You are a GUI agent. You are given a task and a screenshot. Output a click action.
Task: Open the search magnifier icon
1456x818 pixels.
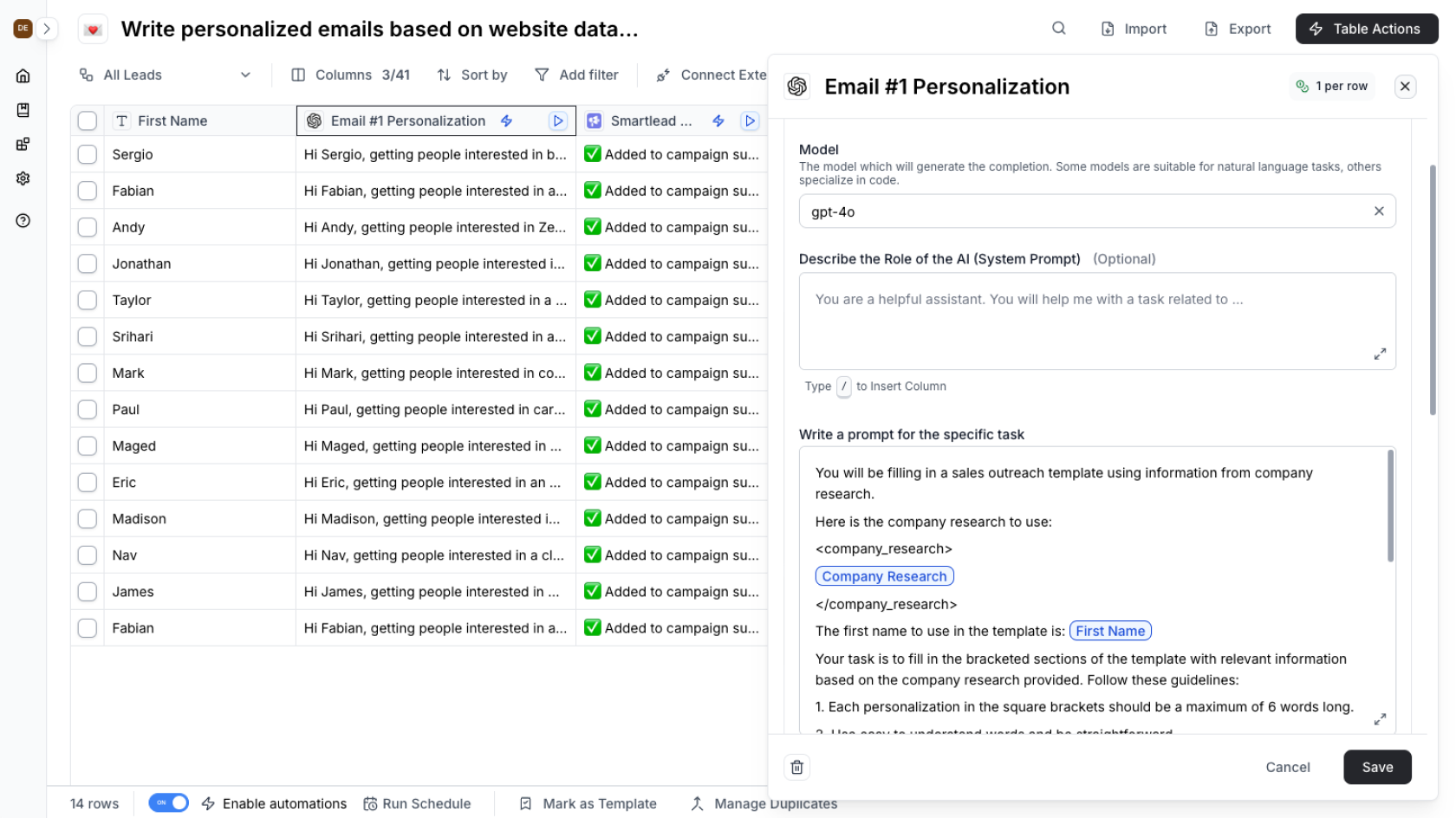click(1058, 29)
